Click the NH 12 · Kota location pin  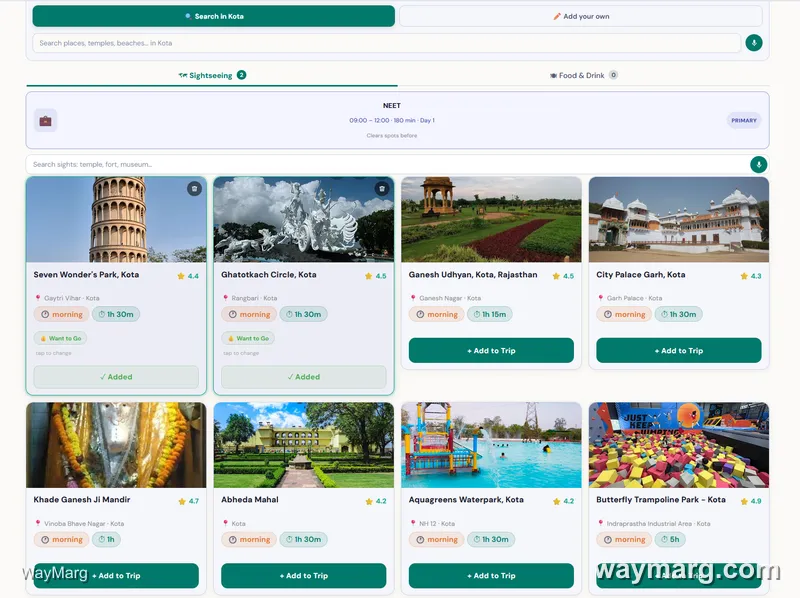click(x=413, y=524)
